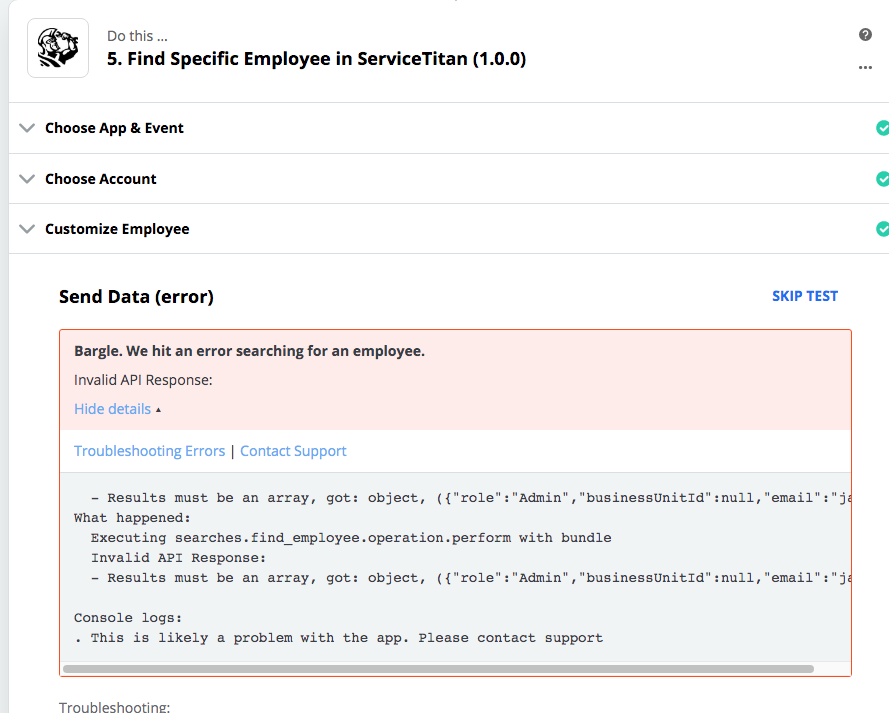Open the help question mark icon
The height and width of the screenshot is (713, 889).
tap(865, 35)
